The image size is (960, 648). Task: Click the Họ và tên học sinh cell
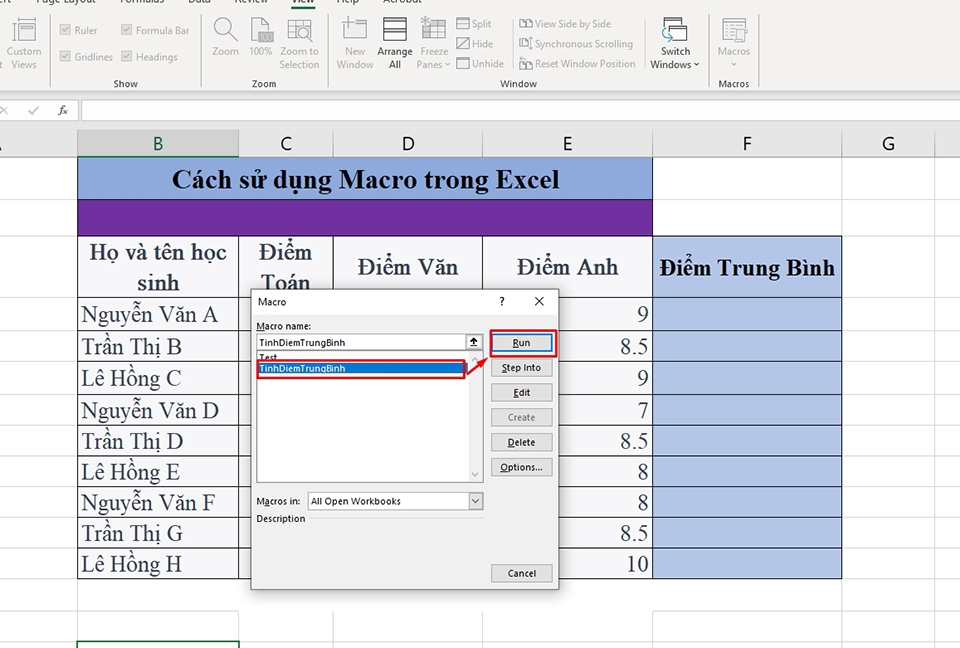tap(158, 267)
